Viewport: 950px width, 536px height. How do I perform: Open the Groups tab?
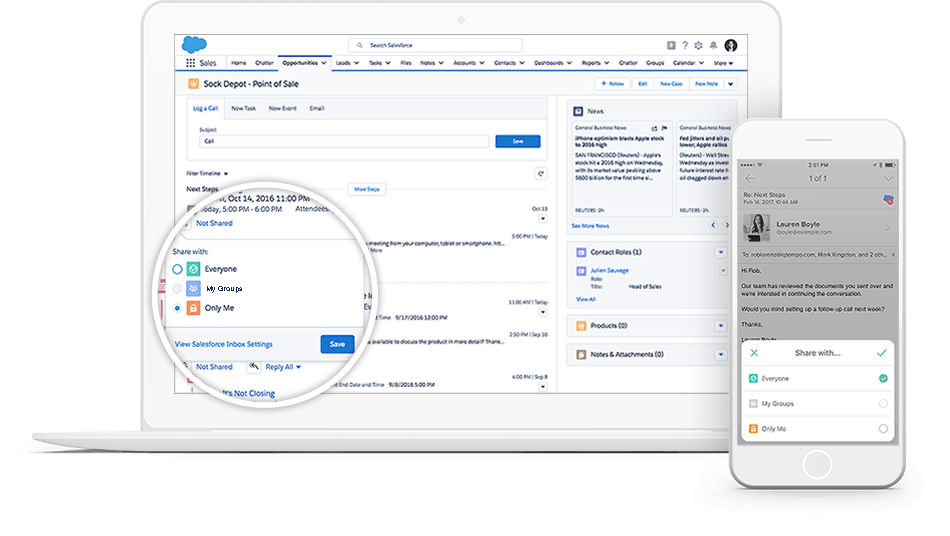point(655,63)
